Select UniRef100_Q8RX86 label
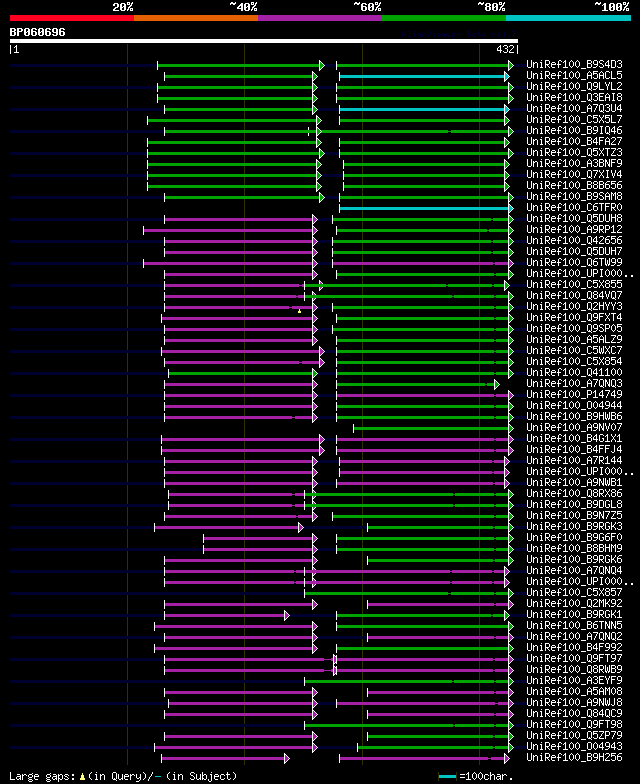 pyautogui.click(x=574, y=494)
